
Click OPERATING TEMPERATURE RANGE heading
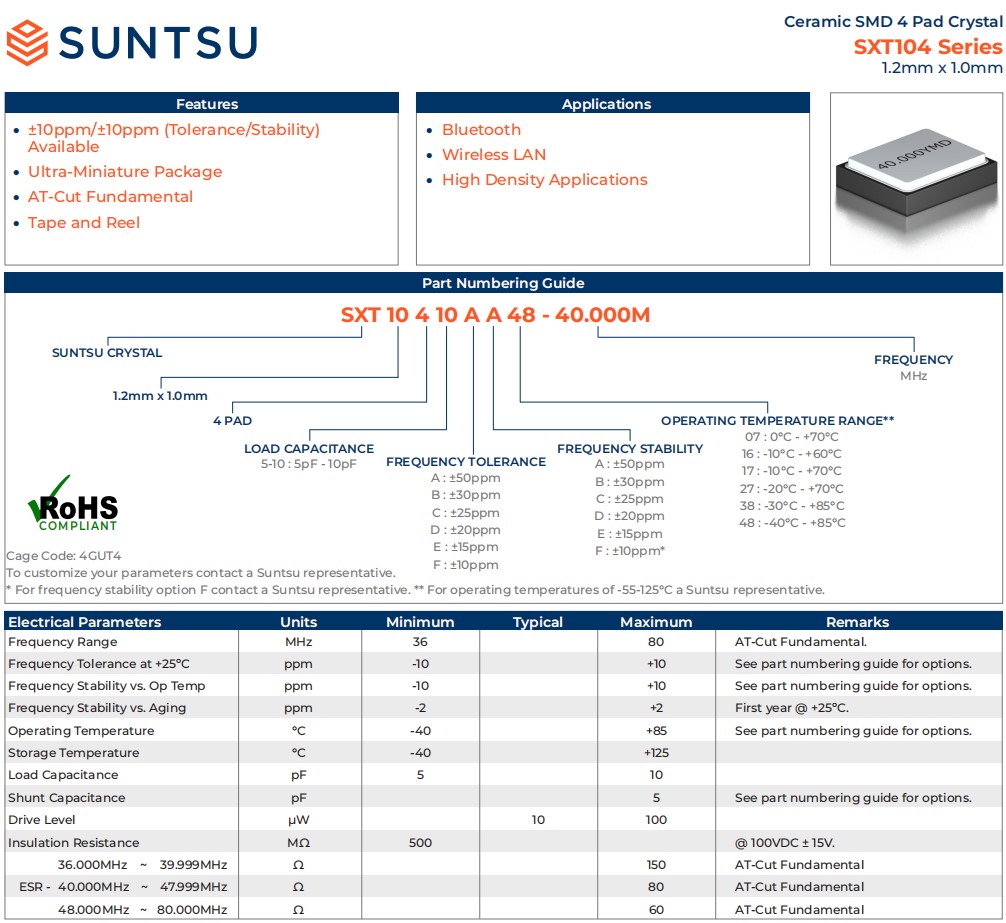tap(778, 421)
